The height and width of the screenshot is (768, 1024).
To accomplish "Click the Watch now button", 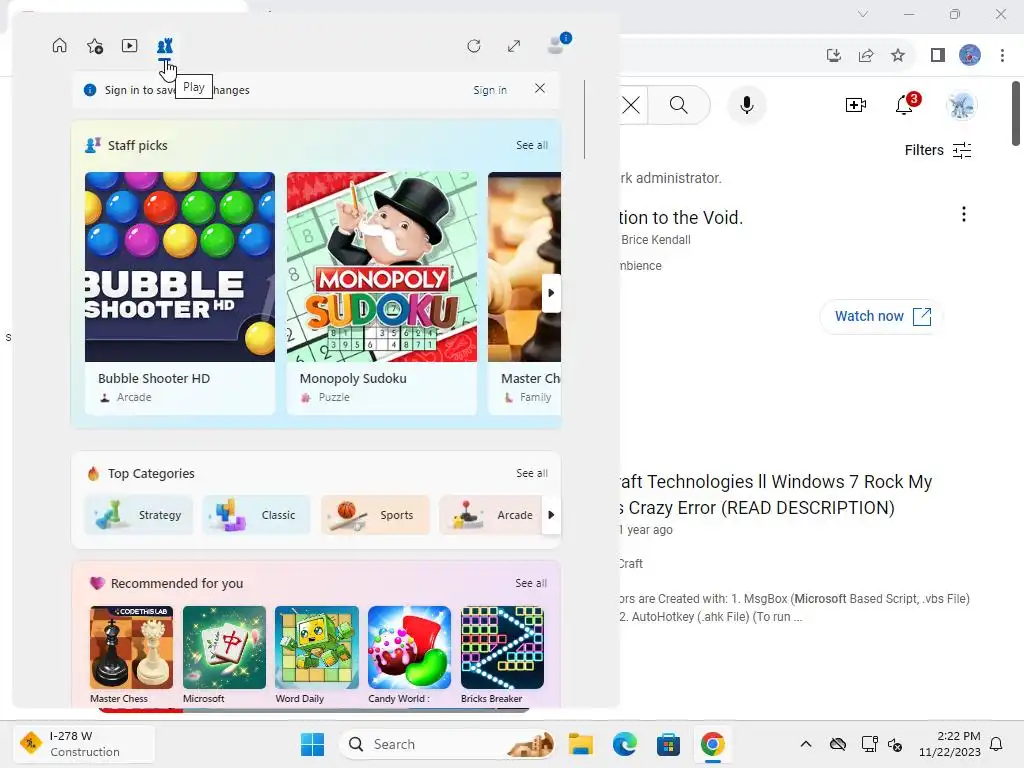I will (x=882, y=316).
